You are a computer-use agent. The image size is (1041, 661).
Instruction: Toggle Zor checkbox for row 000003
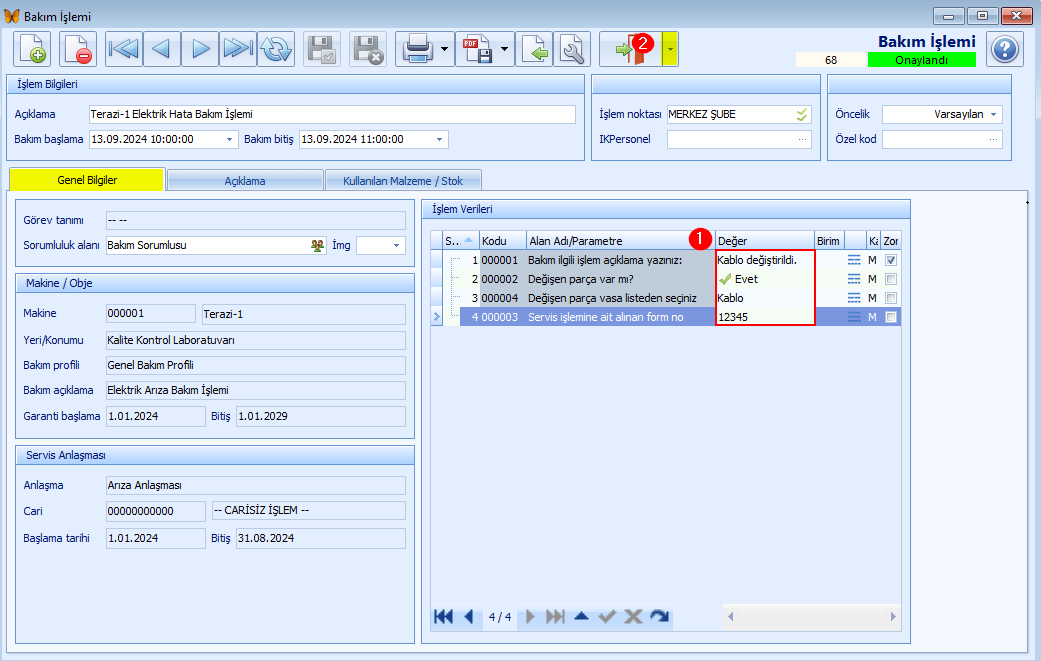click(x=891, y=317)
